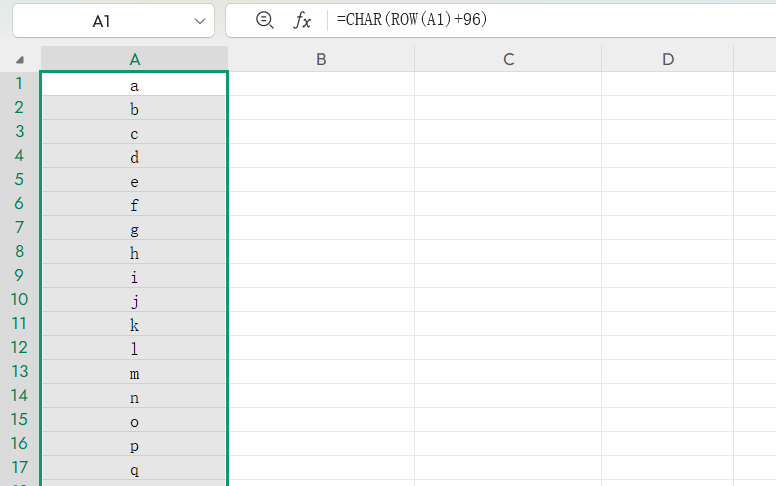The width and height of the screenshot is (776, 486).
Task: Click empty cell B3
Action: (321, 133)
